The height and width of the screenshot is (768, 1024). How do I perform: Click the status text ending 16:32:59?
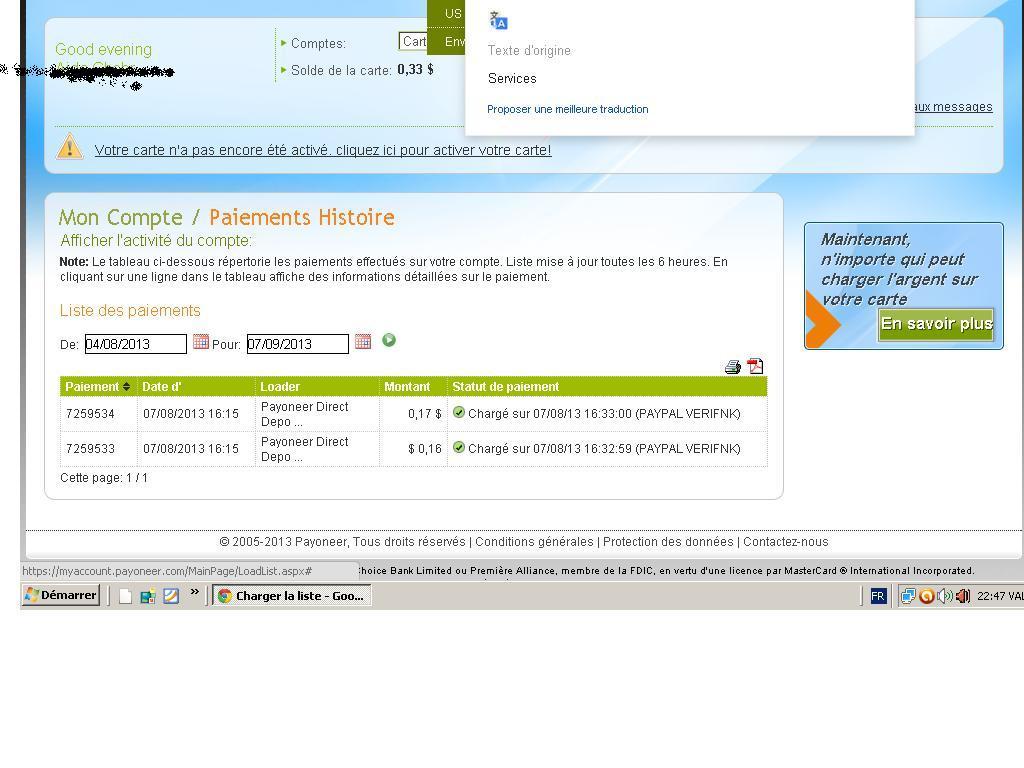click(604, 449)
